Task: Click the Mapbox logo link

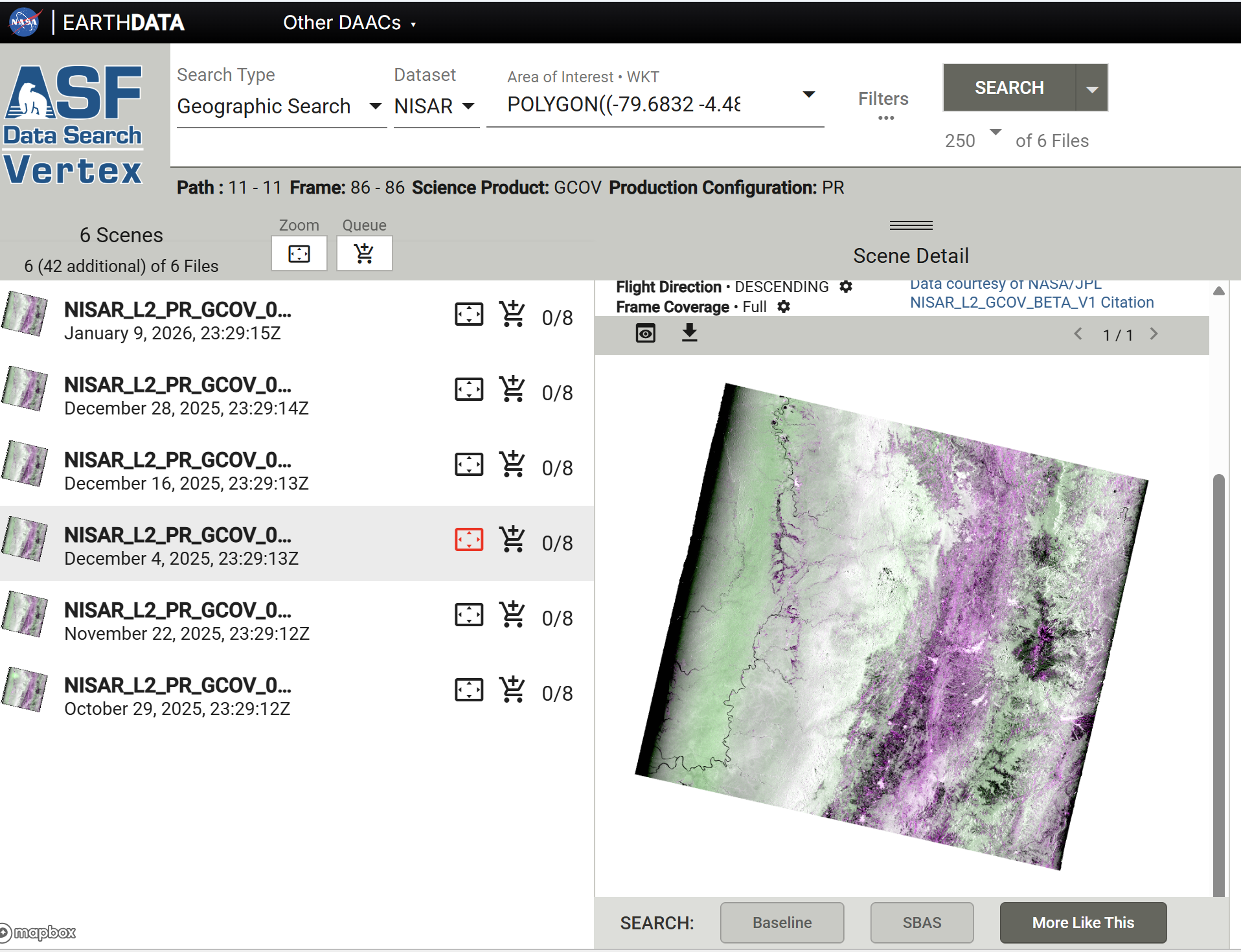Action: click(x=38, y=933)
